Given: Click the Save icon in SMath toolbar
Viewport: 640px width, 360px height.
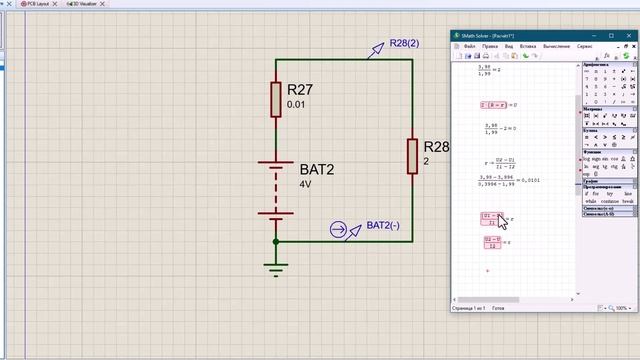Looking at the screenshot, I should click(x=477, y=56).
